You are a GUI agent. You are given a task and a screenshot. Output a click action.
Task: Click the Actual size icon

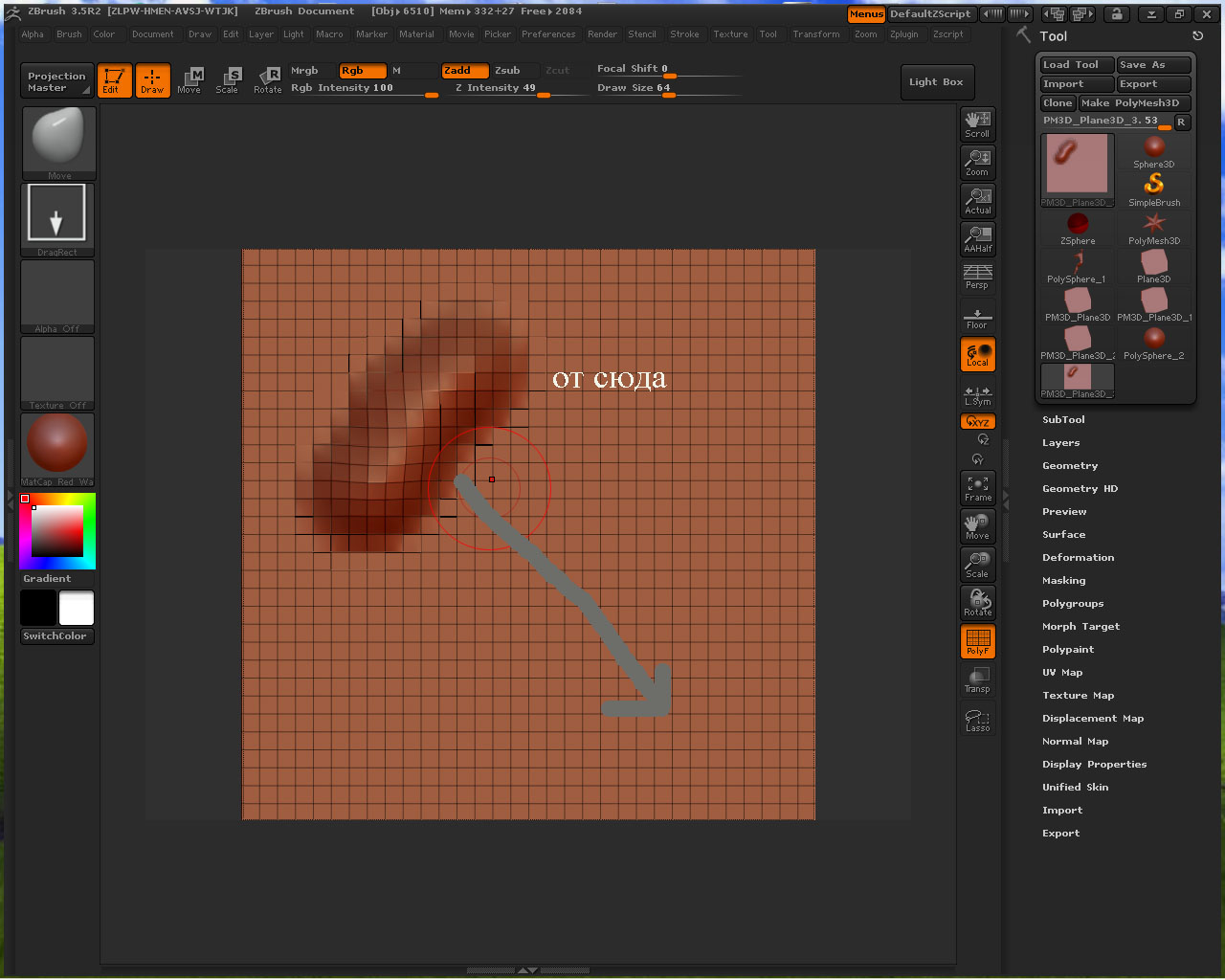[x=978, y=201]
